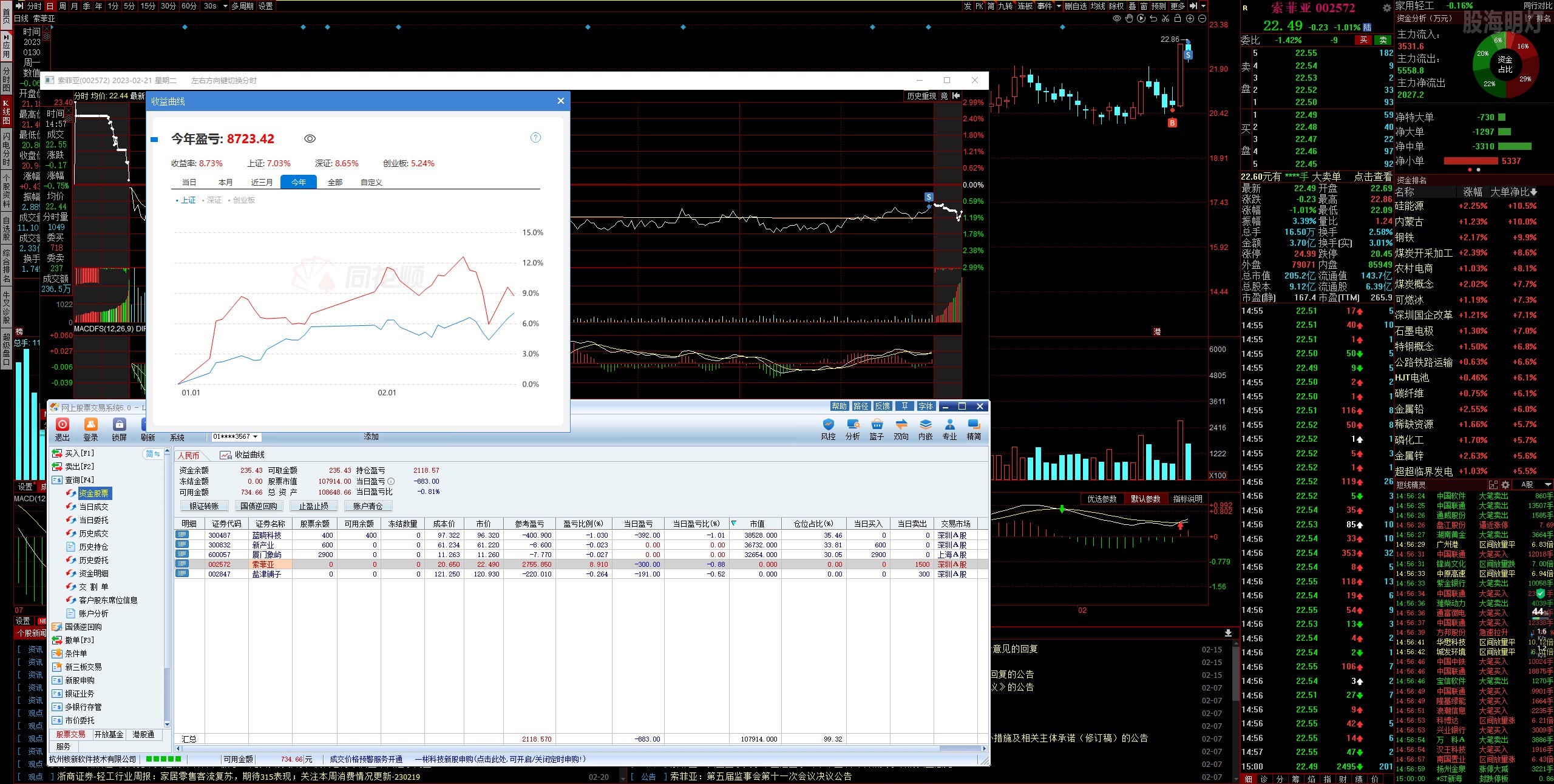Image resolution: width=1554 pixels, height=784 pixels.
Task: Click the 收益曲线 chart icon tab
Action: coord(242,455)
